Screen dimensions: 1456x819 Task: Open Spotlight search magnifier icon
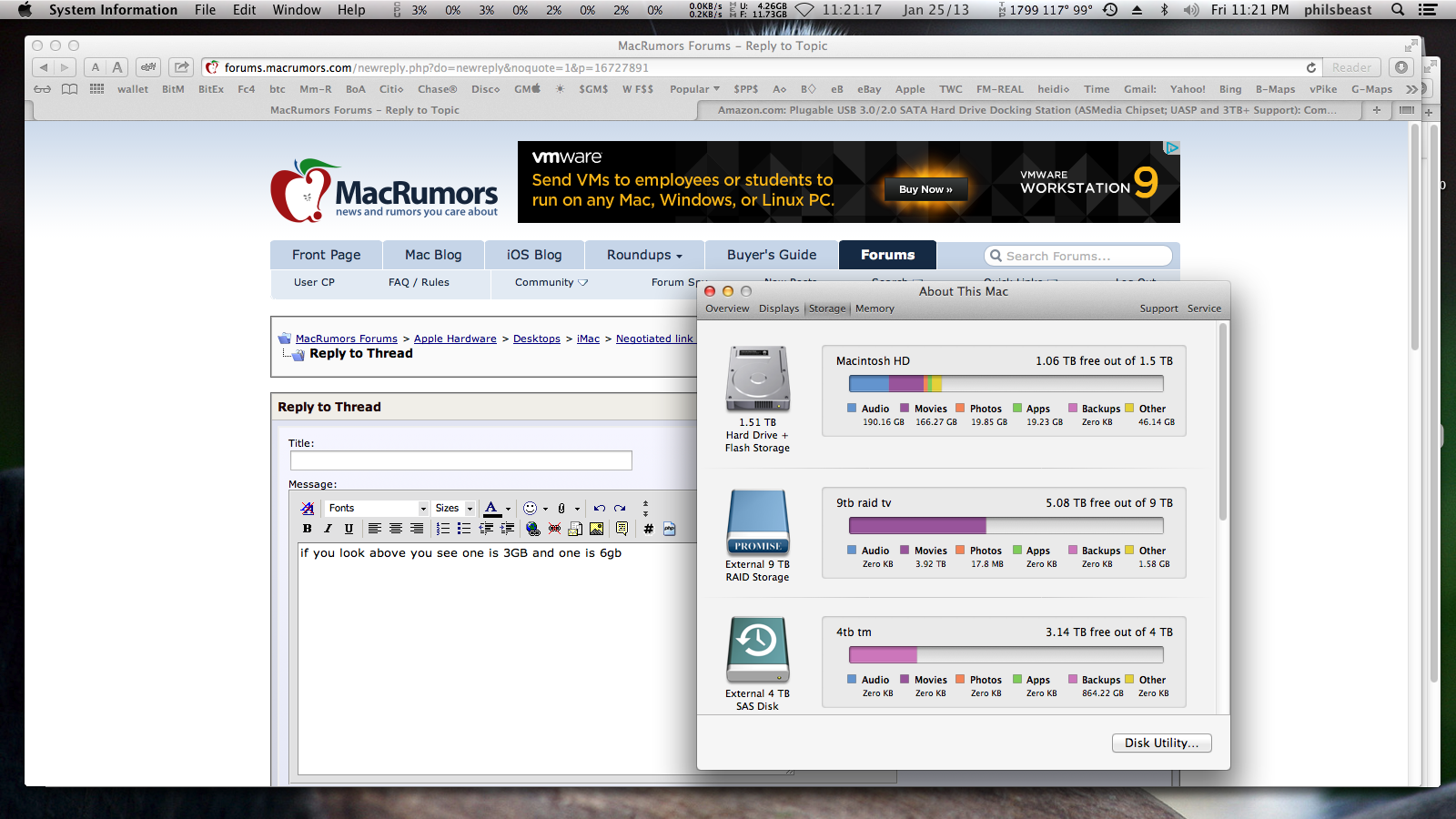point(1398,10)
